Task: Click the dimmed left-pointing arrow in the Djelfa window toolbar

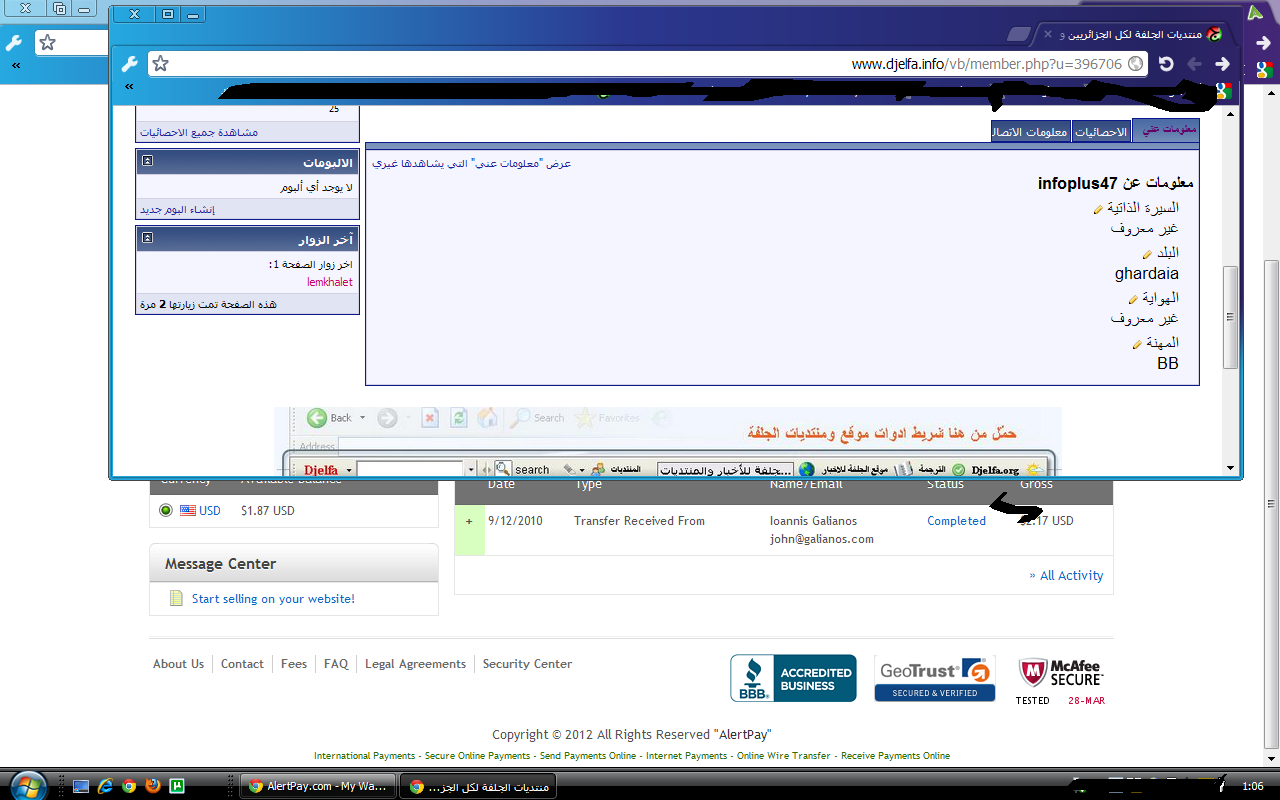Action: pos(1194,64)
